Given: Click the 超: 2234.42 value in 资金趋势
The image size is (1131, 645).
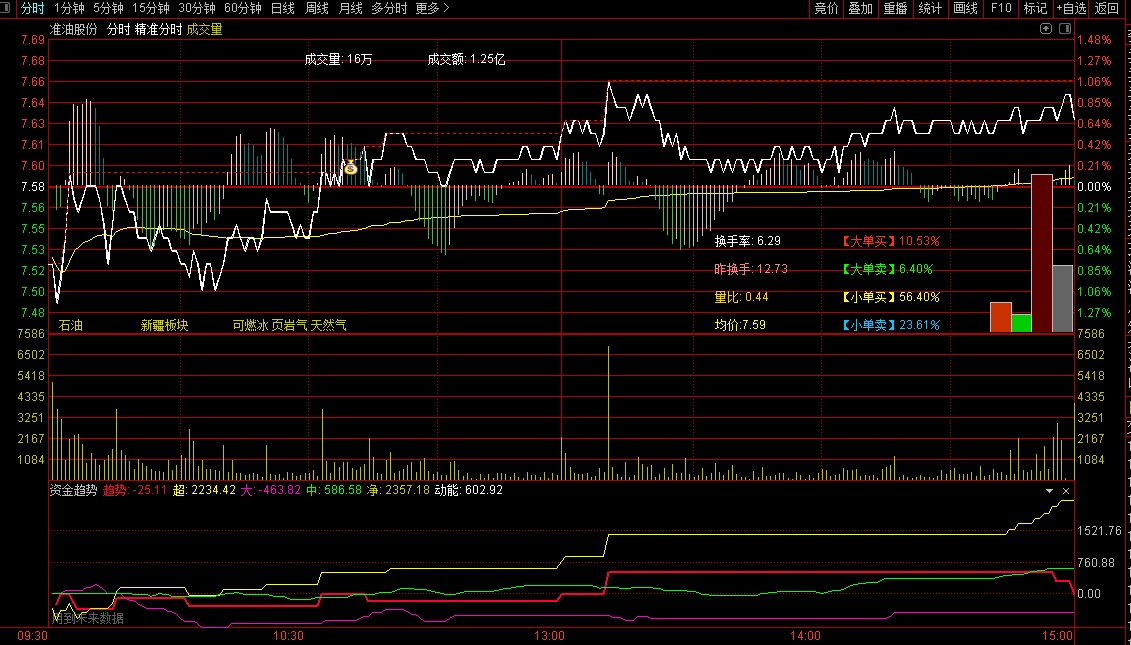Looking at the screenshot, I should point(205,491).
